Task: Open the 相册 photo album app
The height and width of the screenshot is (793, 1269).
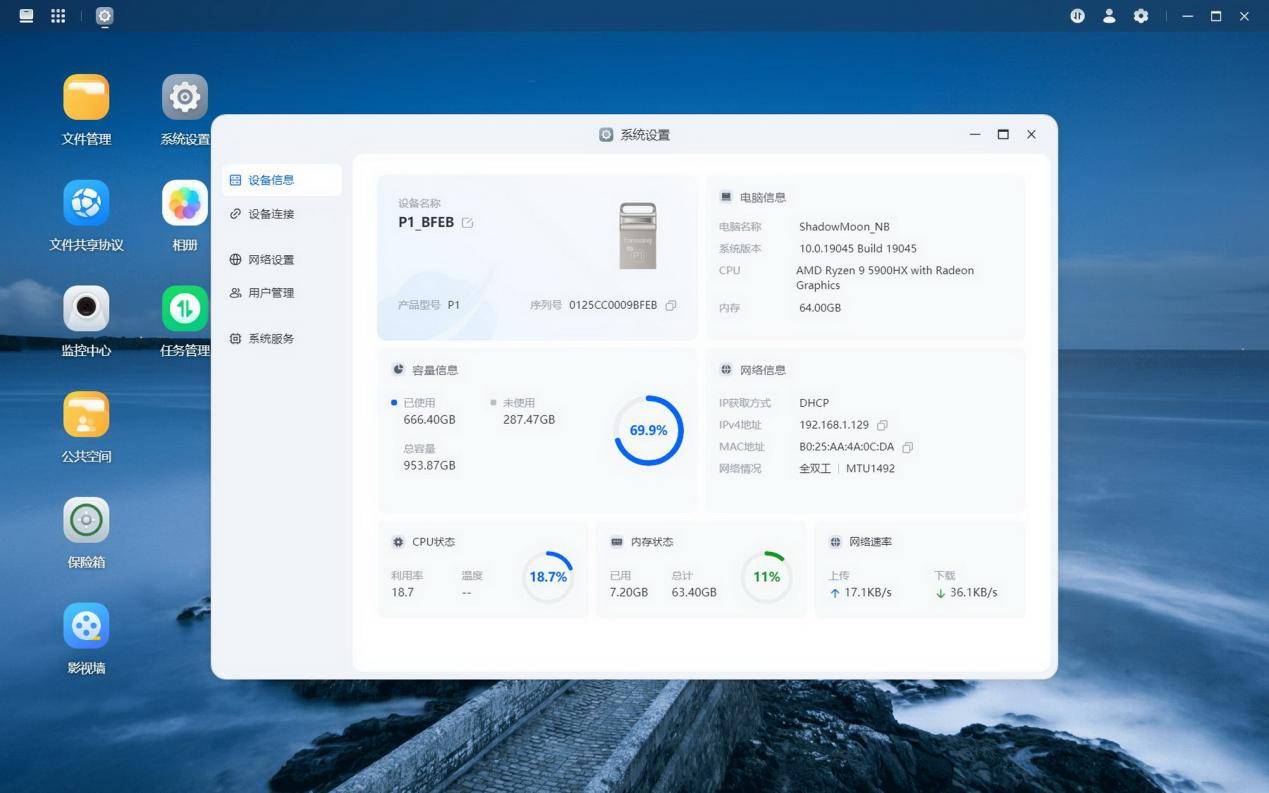Action: (x=185, y=203)
